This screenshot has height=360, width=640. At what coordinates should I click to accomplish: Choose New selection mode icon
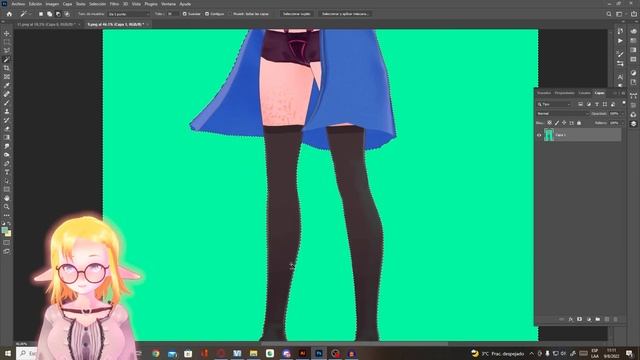41,14
